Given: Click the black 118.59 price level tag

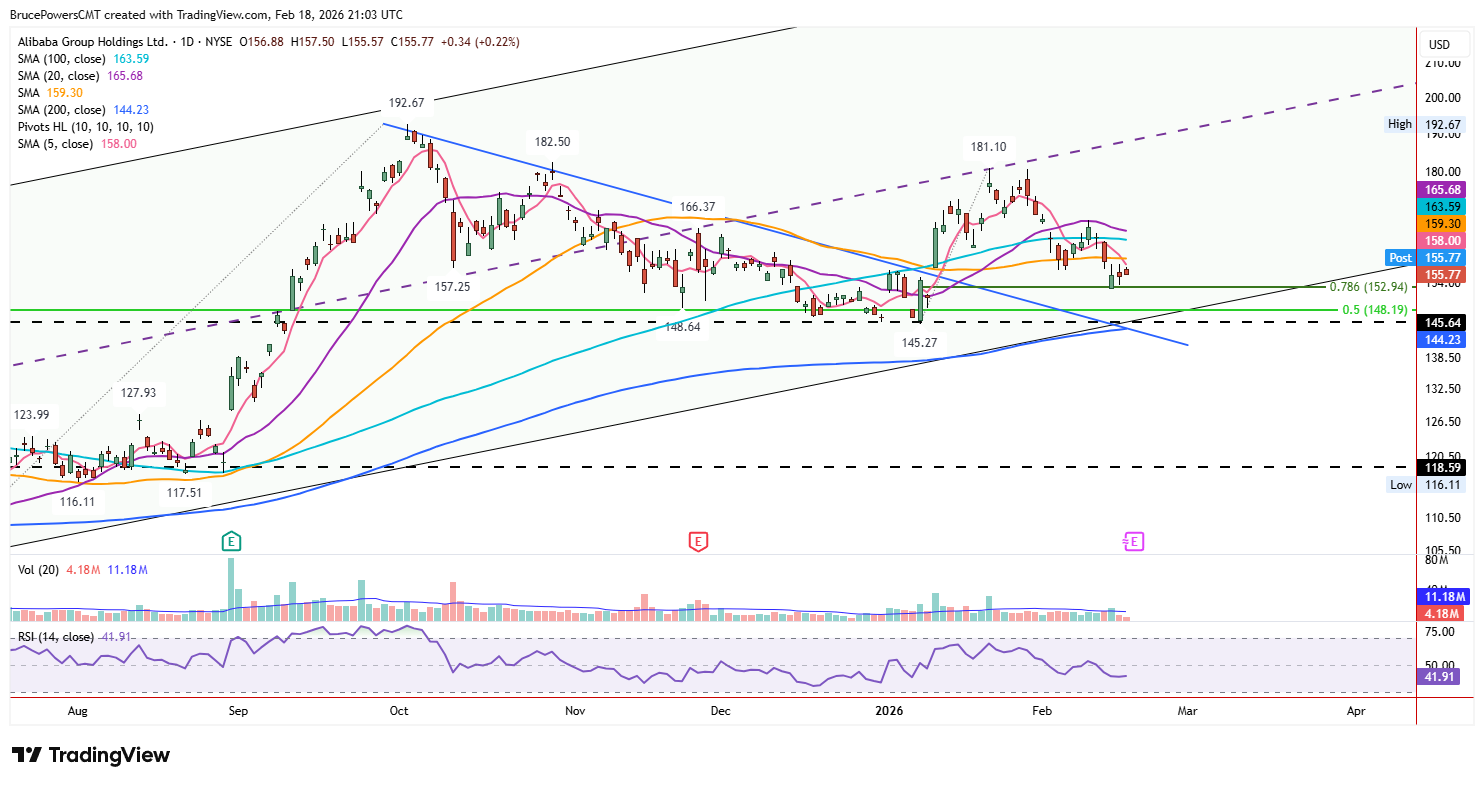Looking at the screenshot, I should pyautogui.click(x=1443, y=467).
